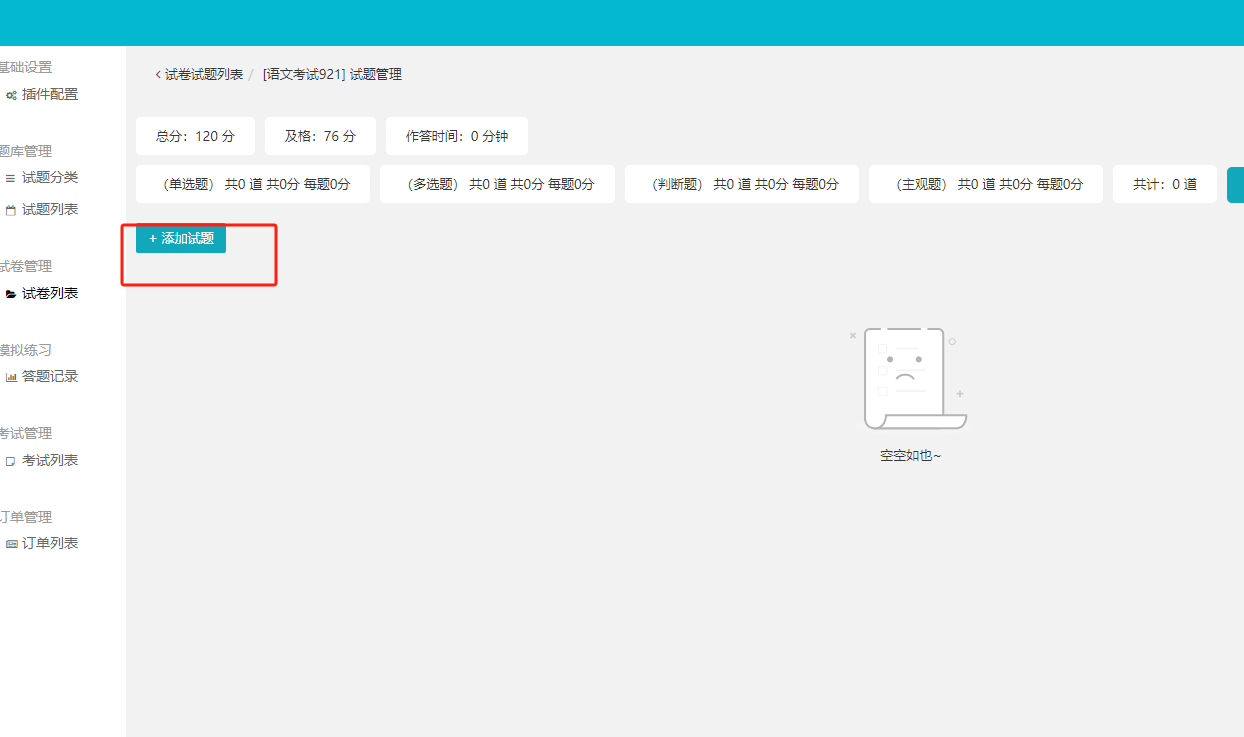Click the teal button right of 共计

(1236, 184)
